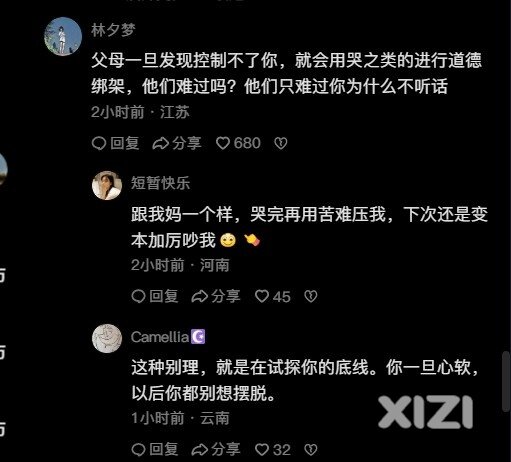Open 短暂快乐's profile avatar
The width and height of the screenshot is (511, 462).
coord(107,185)
